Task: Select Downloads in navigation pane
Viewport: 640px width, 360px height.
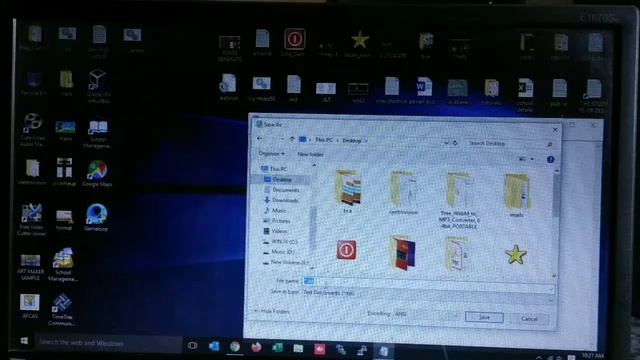Action: [281, 200]
